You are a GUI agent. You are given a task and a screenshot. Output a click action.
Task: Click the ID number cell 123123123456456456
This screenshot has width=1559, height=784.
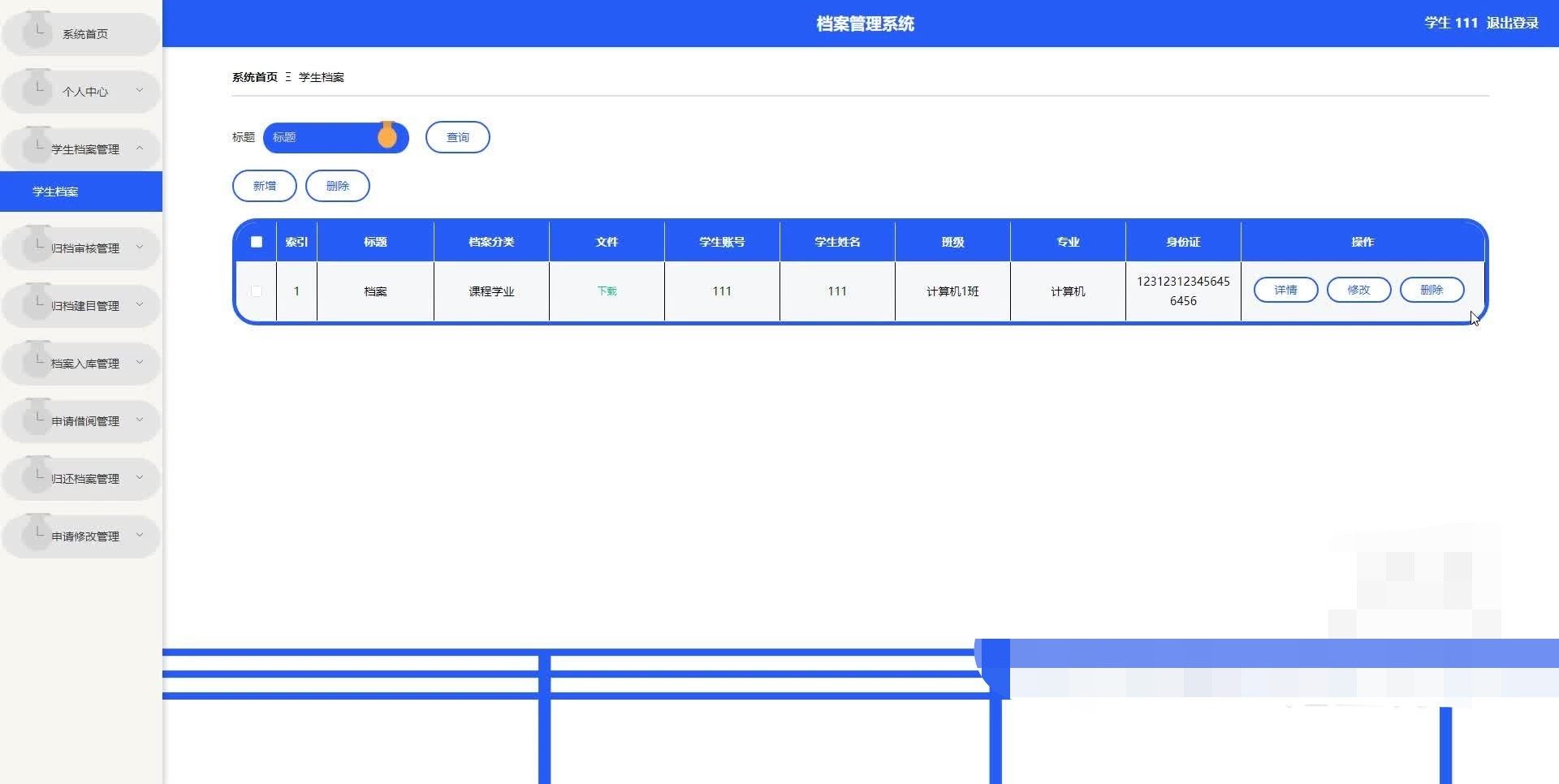(x=1183, y=291)
